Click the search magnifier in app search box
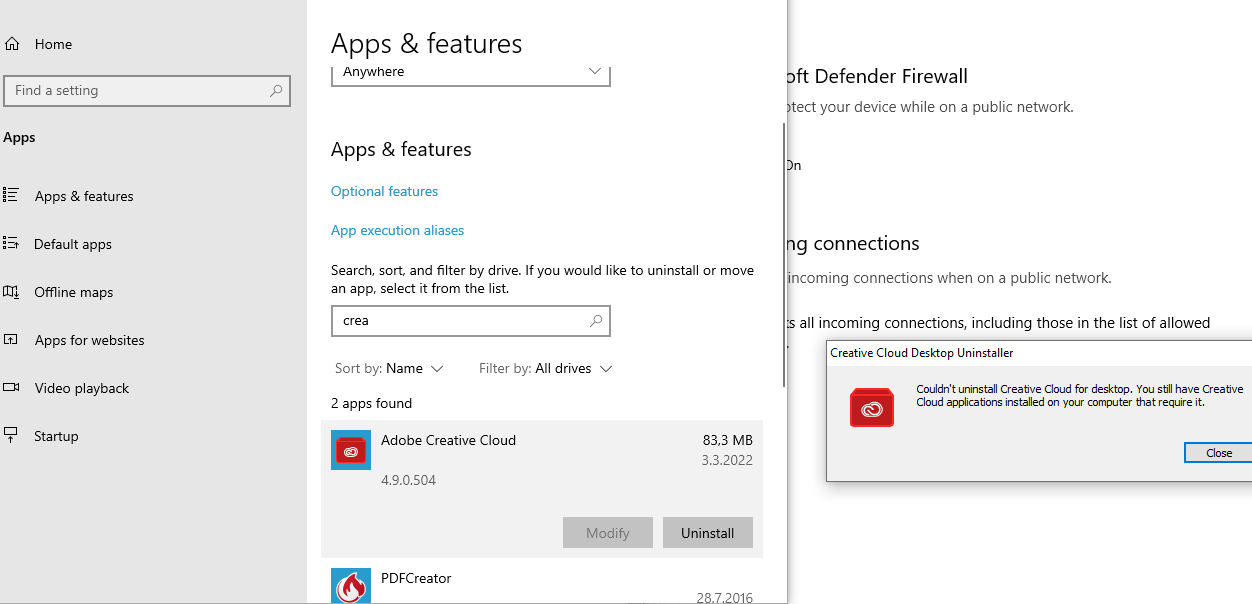Screen dimensions: 1252x604 click(x=596, y=321)
